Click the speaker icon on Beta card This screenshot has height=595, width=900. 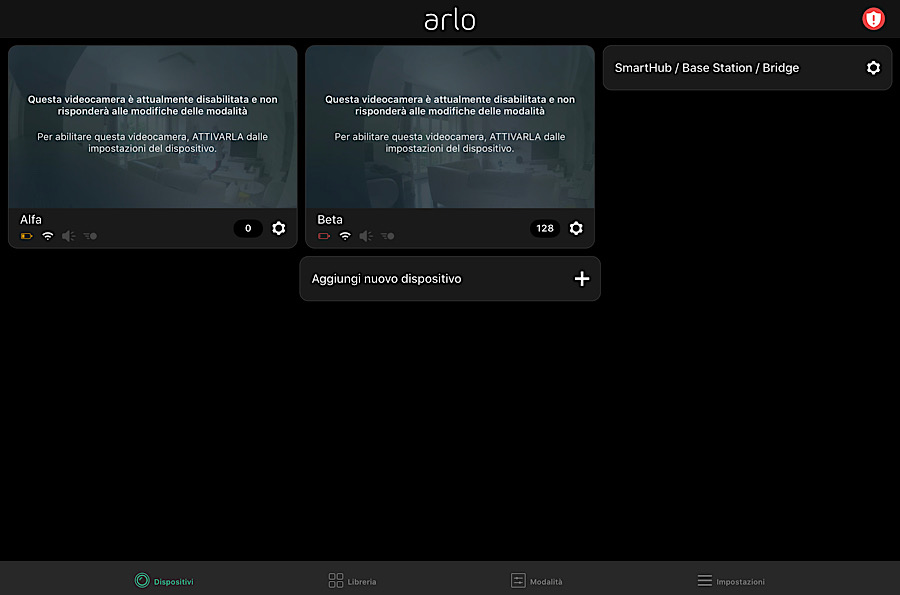tap(366, 236)
